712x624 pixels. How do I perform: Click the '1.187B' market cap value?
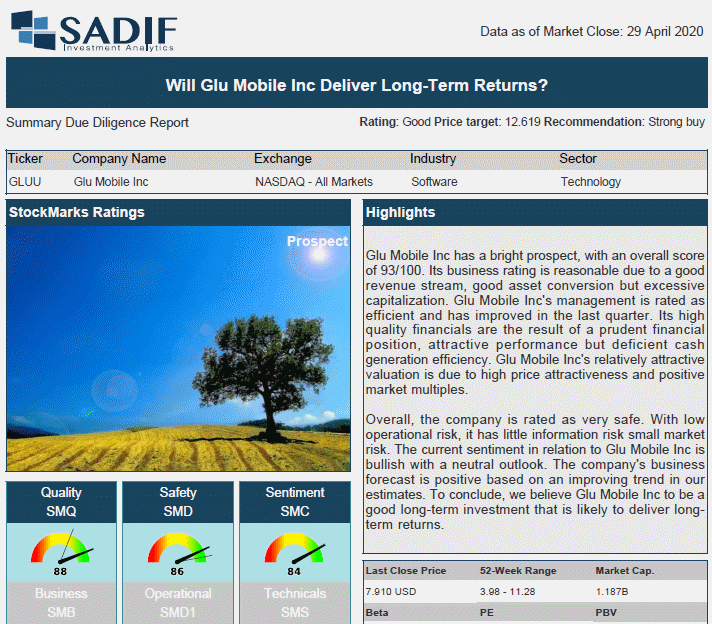coord(612,592)
